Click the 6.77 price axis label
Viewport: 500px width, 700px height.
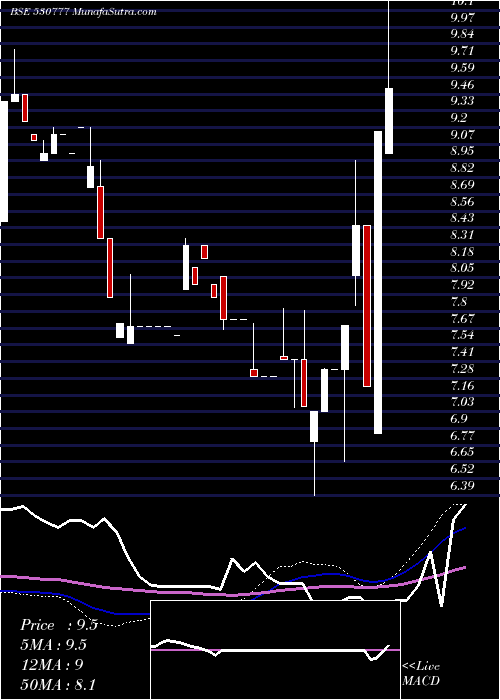click(x=462, y=435)
